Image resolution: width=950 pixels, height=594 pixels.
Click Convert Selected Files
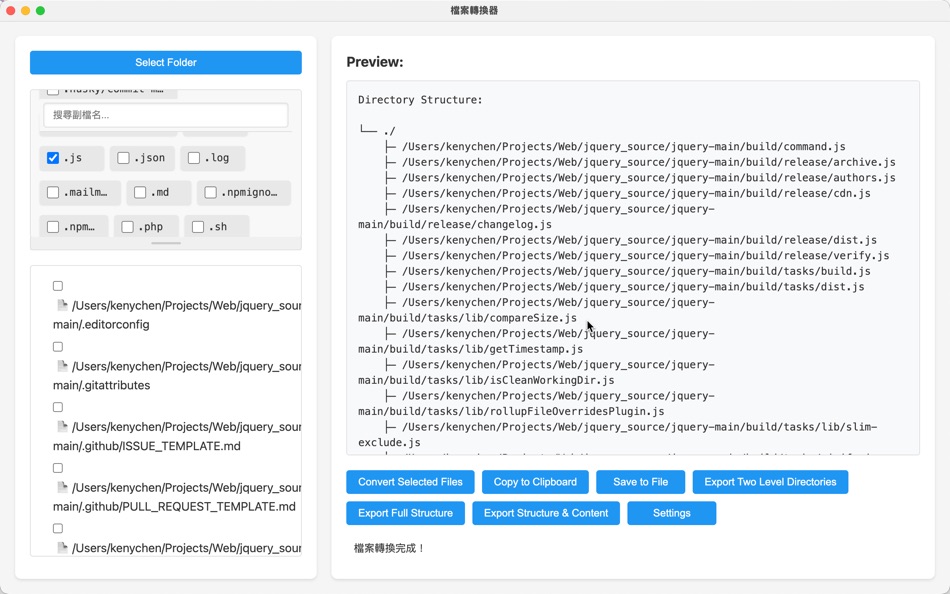tap(410, 482)
